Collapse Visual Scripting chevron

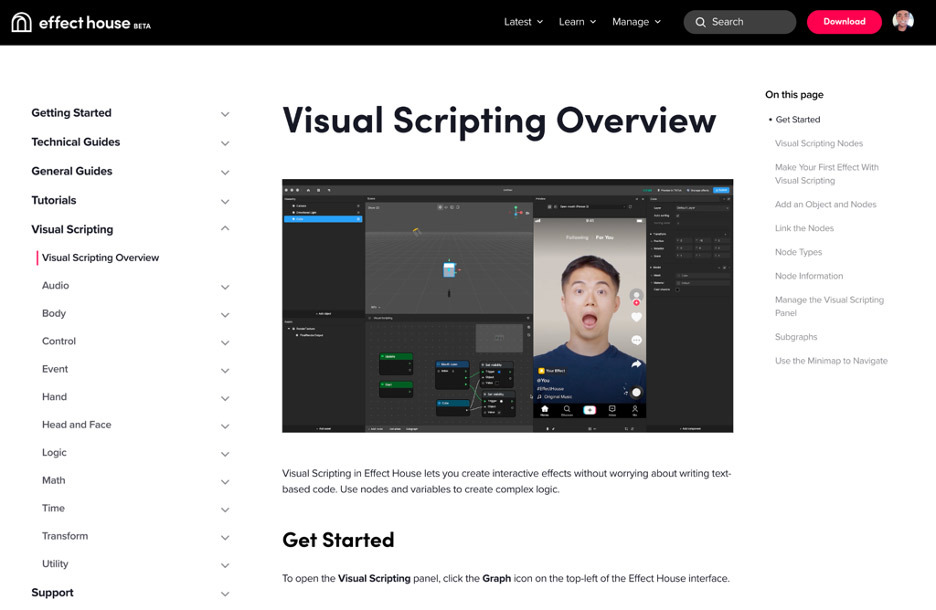click(225, 229)
